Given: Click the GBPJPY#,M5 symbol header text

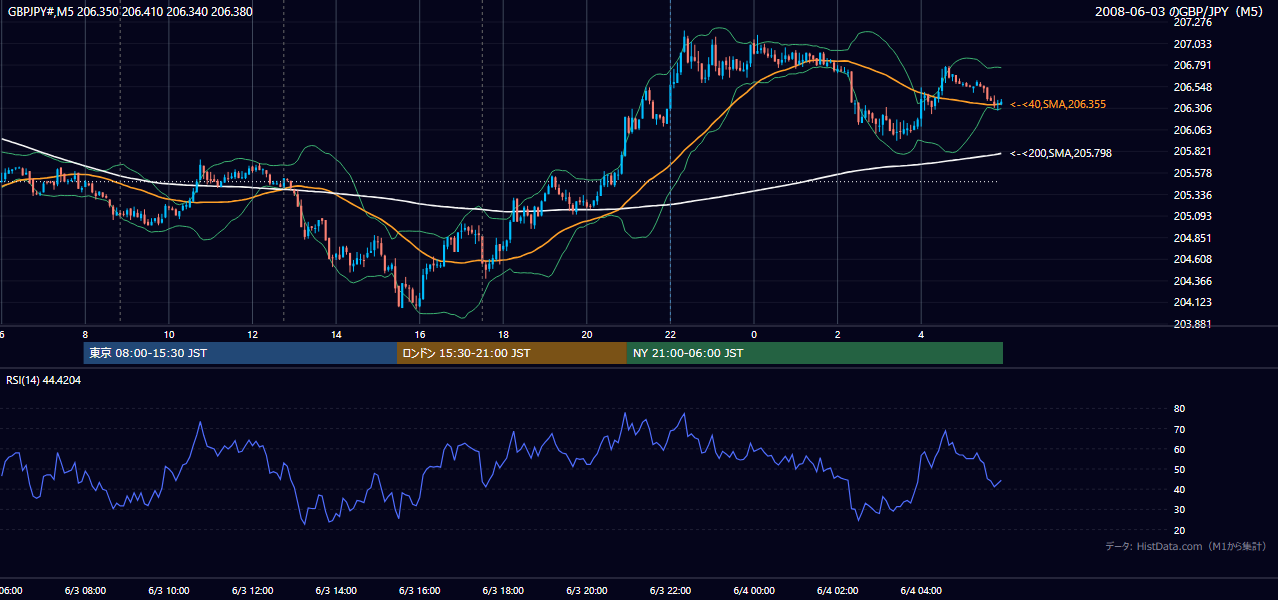Looking at the screenshot, I should click(x=130, y=11).
